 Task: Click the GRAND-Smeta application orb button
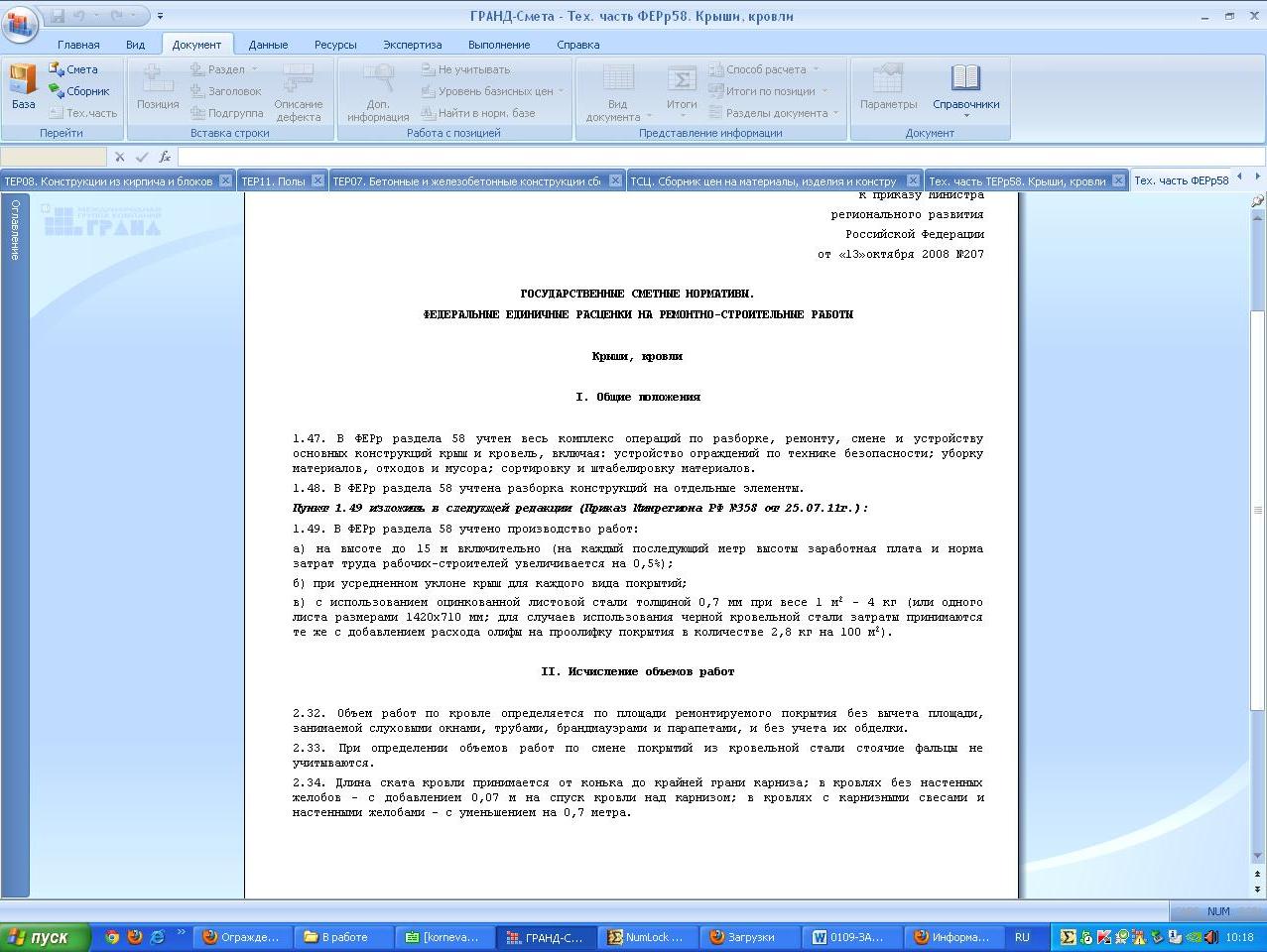click(20, 22)
